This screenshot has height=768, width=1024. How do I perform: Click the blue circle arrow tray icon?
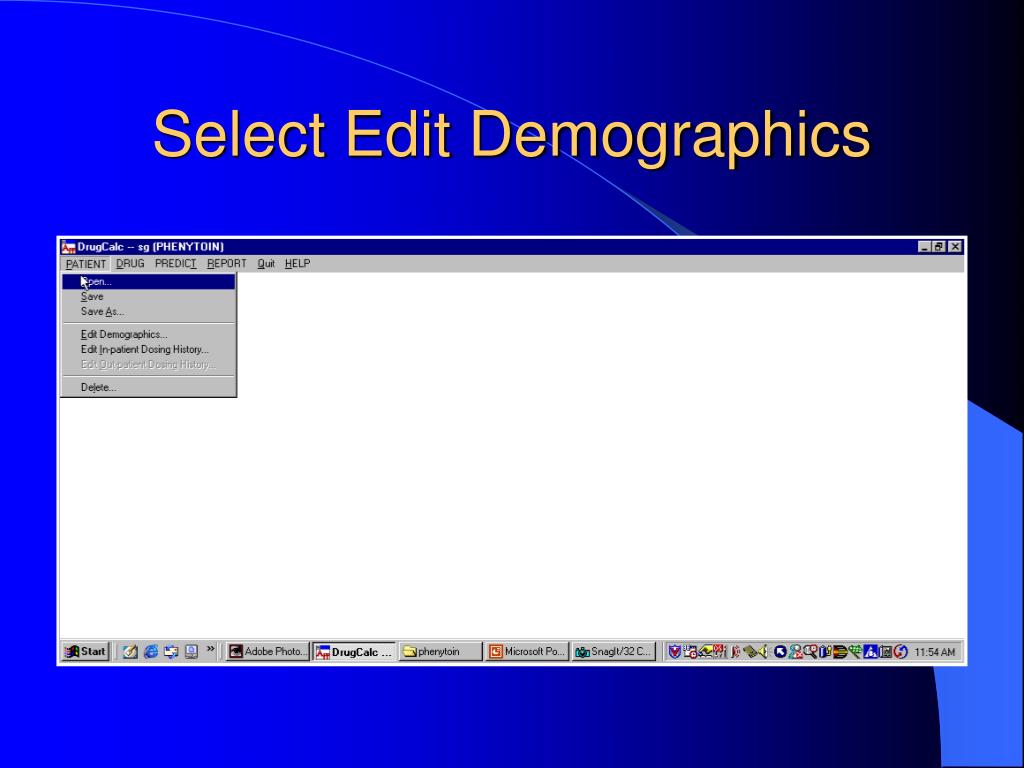(x=780, y=651)
